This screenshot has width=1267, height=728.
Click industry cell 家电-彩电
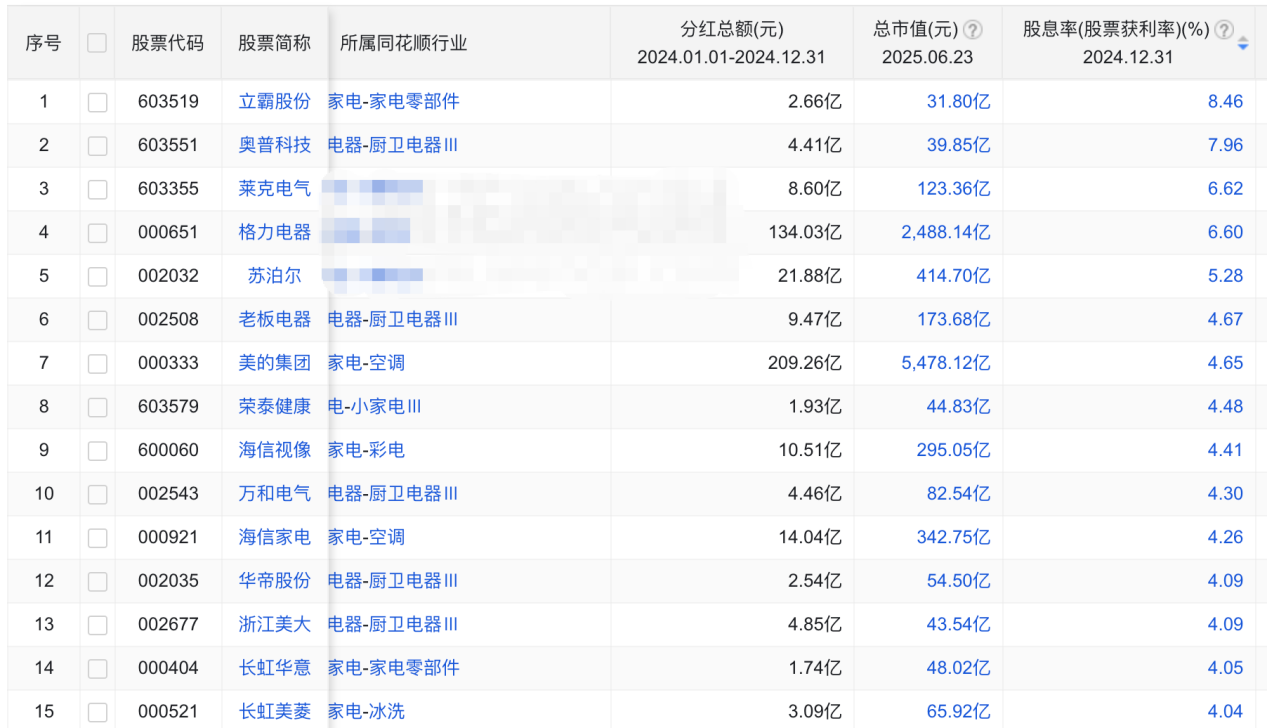point(366,450)
